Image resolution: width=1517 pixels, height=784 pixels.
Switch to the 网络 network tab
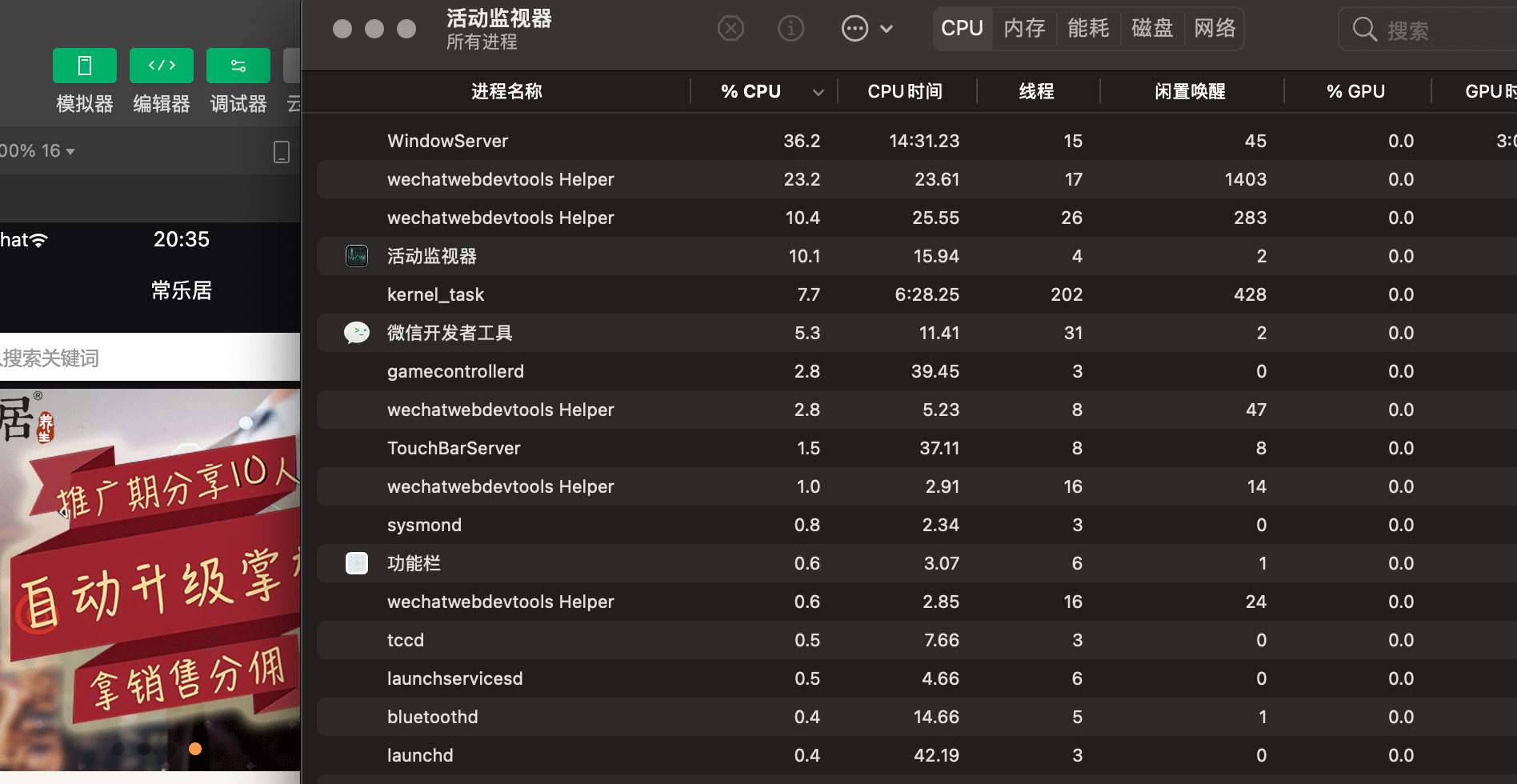[1215, 29]
